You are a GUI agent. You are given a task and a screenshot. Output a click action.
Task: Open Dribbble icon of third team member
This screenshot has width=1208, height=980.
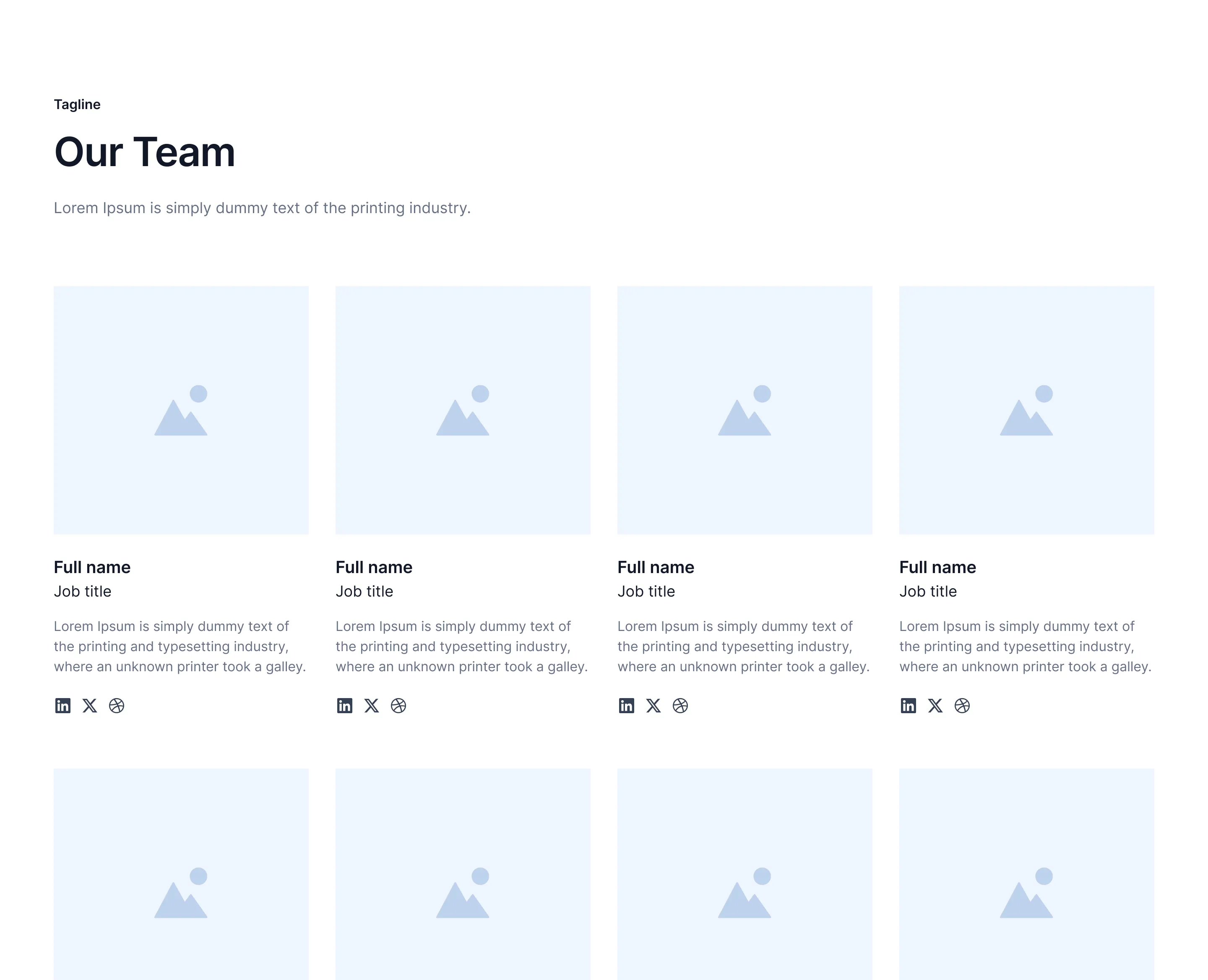(680, 706)
